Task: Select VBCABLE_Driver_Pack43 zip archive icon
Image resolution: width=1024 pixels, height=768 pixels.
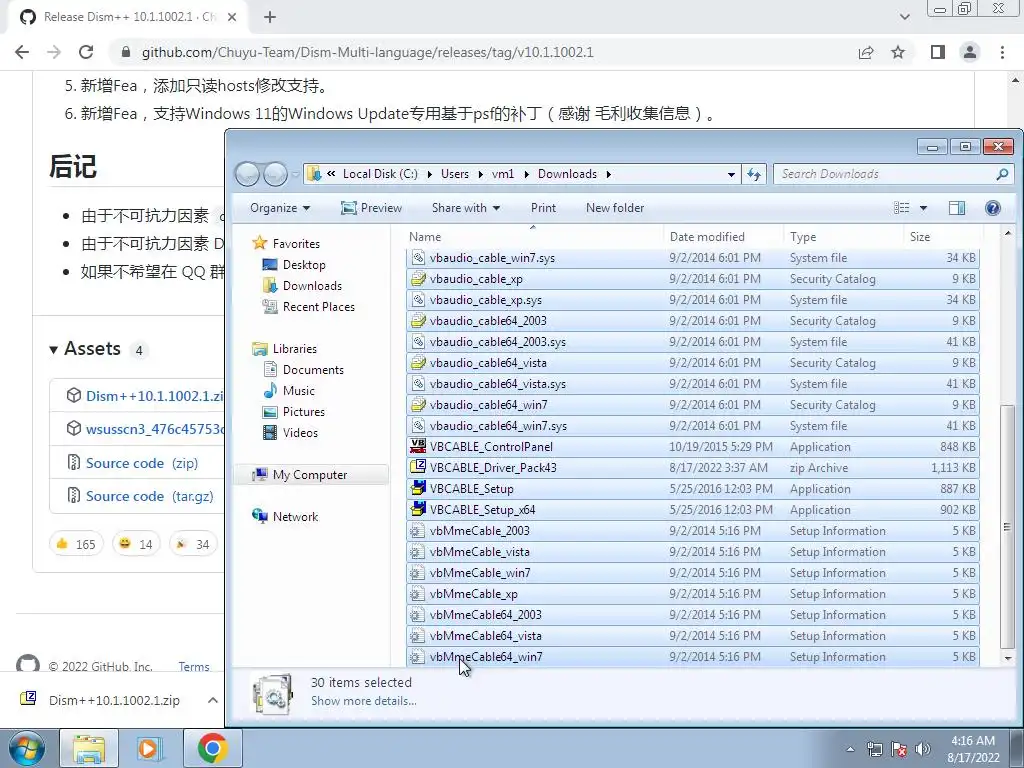Action: (418, 468)
